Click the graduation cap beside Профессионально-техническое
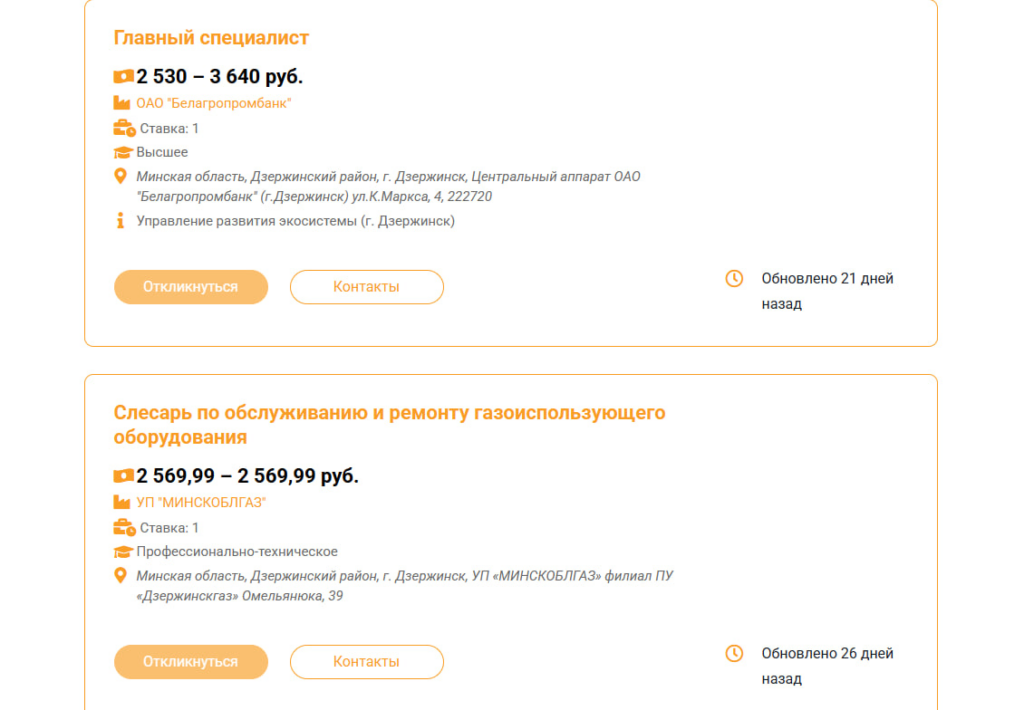The height and width of the screenshot is (710, 1024). (x=123, y=552)
